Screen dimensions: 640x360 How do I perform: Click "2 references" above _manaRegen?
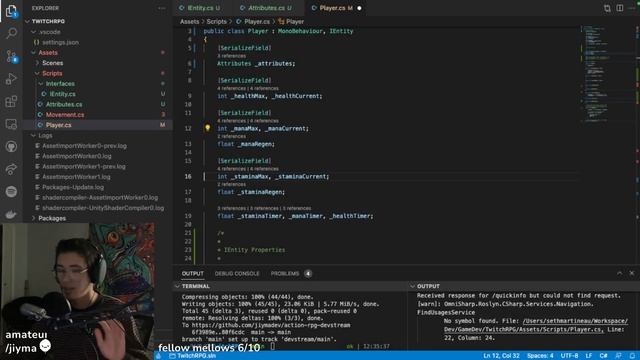coord(231,136)
